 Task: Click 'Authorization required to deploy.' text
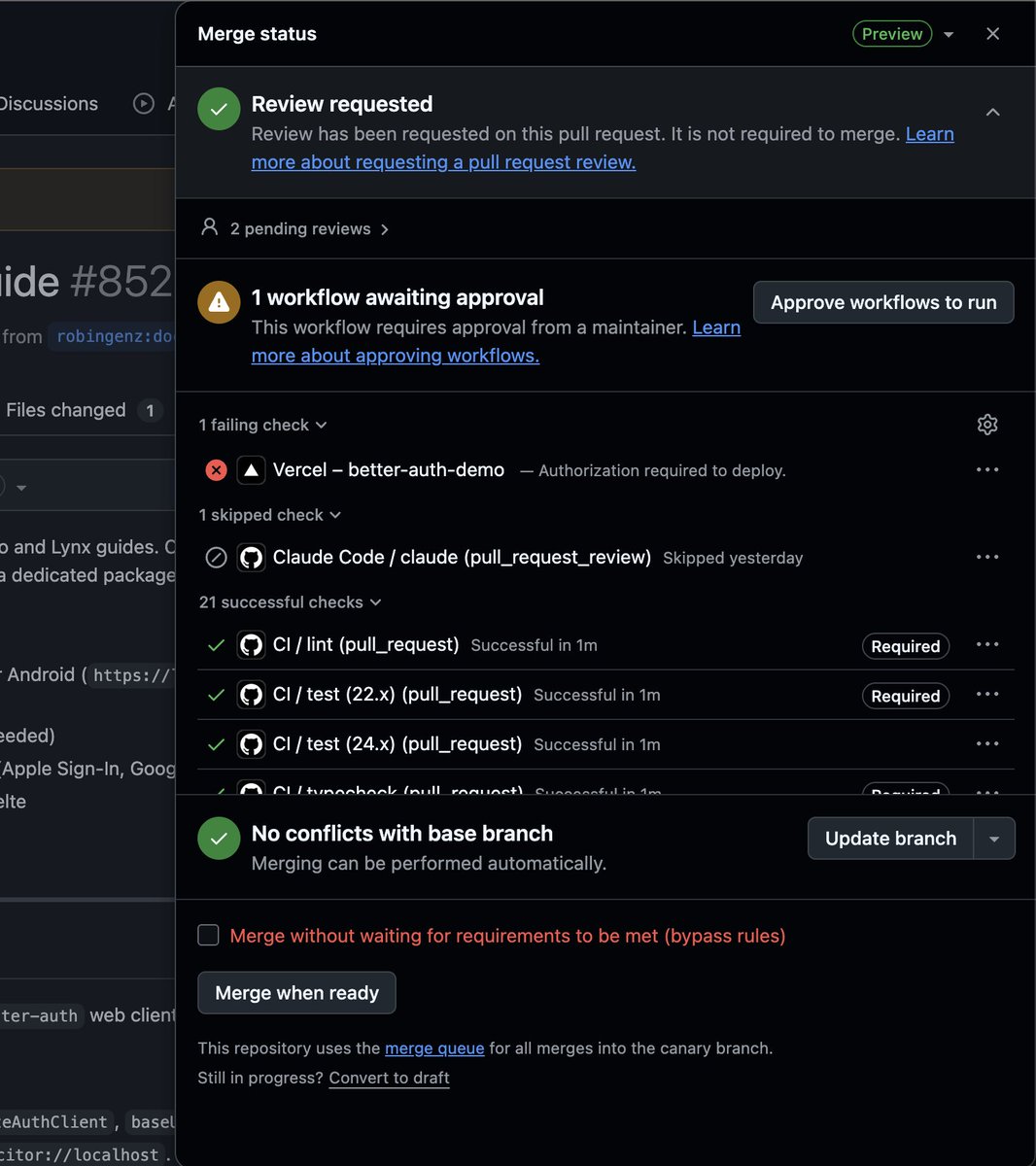tap(662, 470)
